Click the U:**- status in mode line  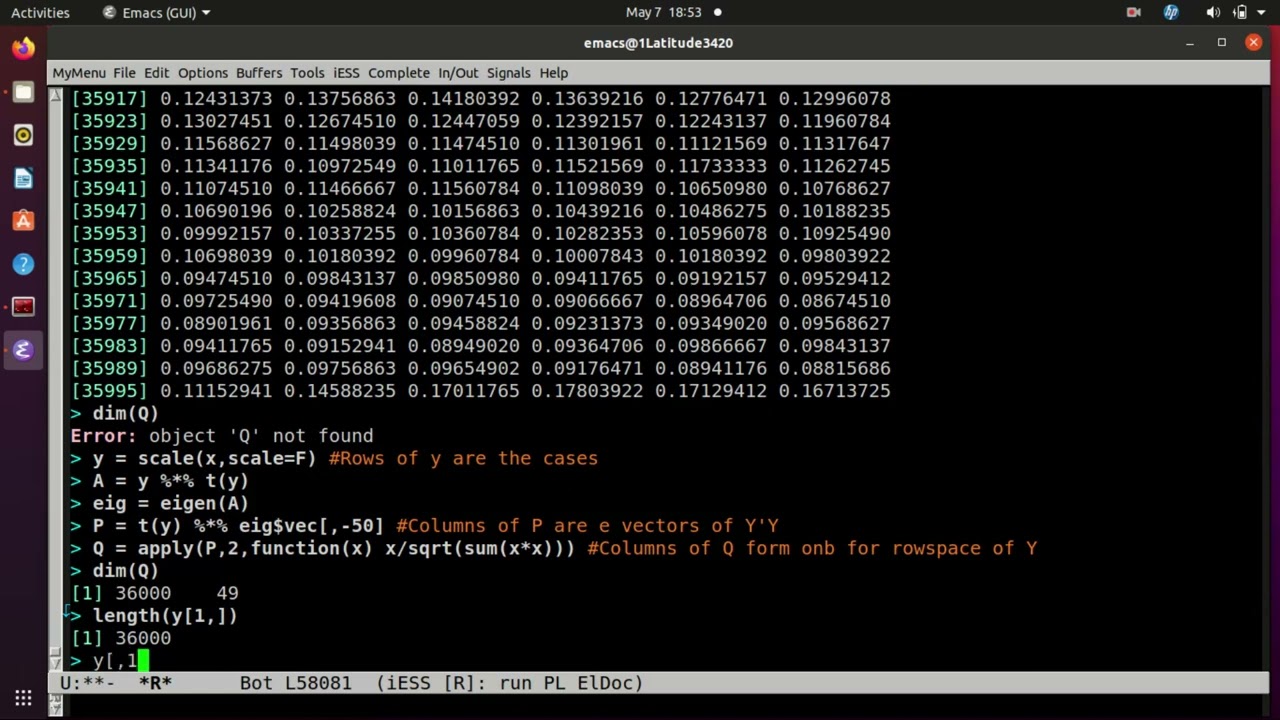coord(87,683)
